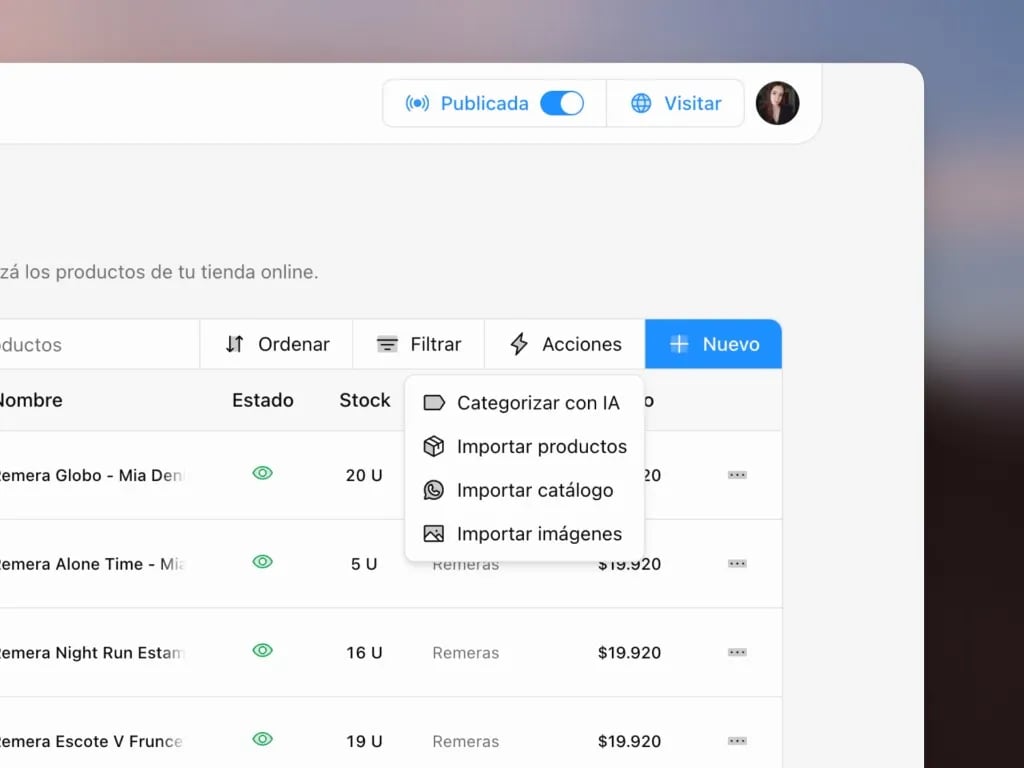Click the filter lines icon

pos(387,344)
